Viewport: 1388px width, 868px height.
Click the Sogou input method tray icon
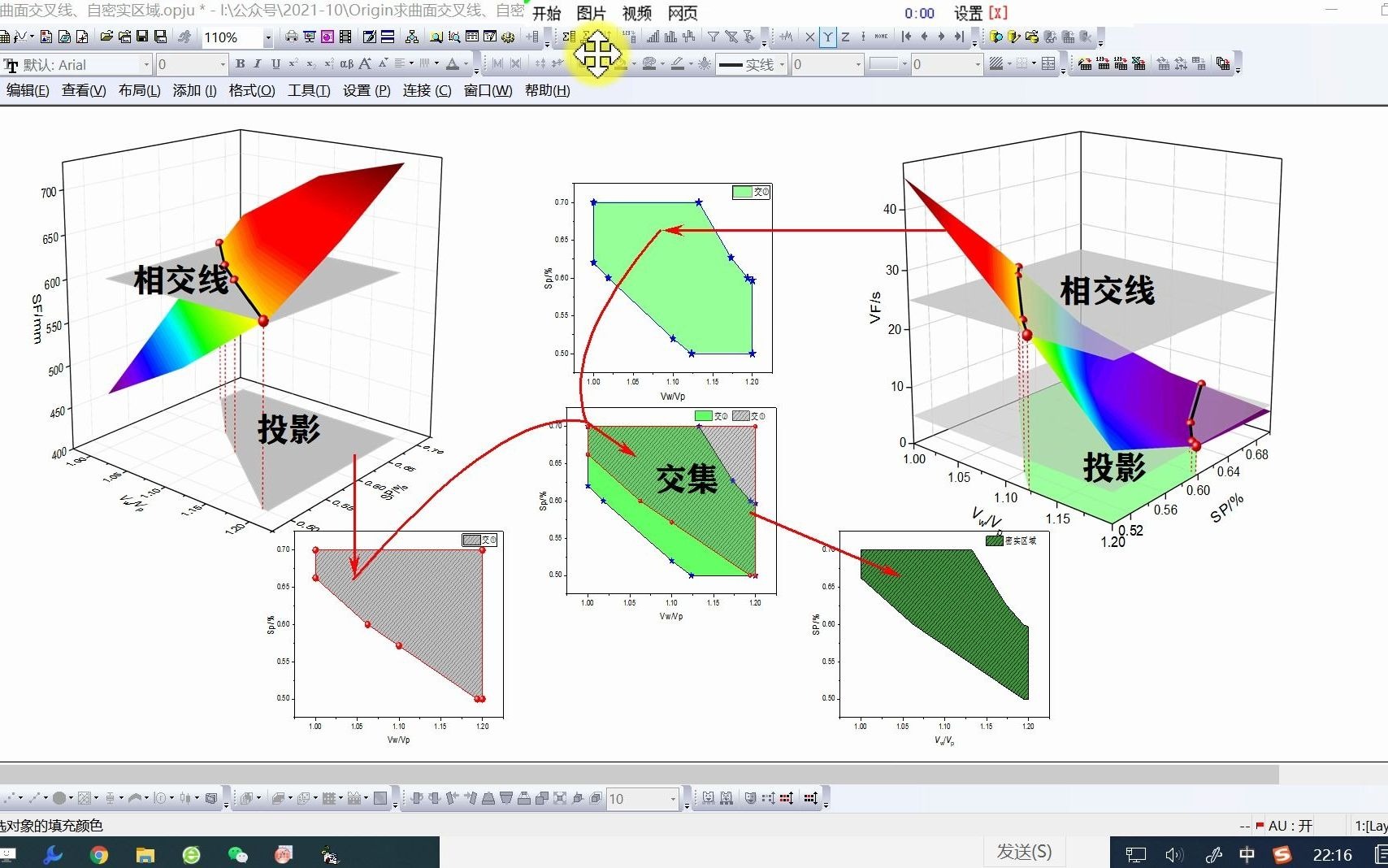pos(1282,855)
